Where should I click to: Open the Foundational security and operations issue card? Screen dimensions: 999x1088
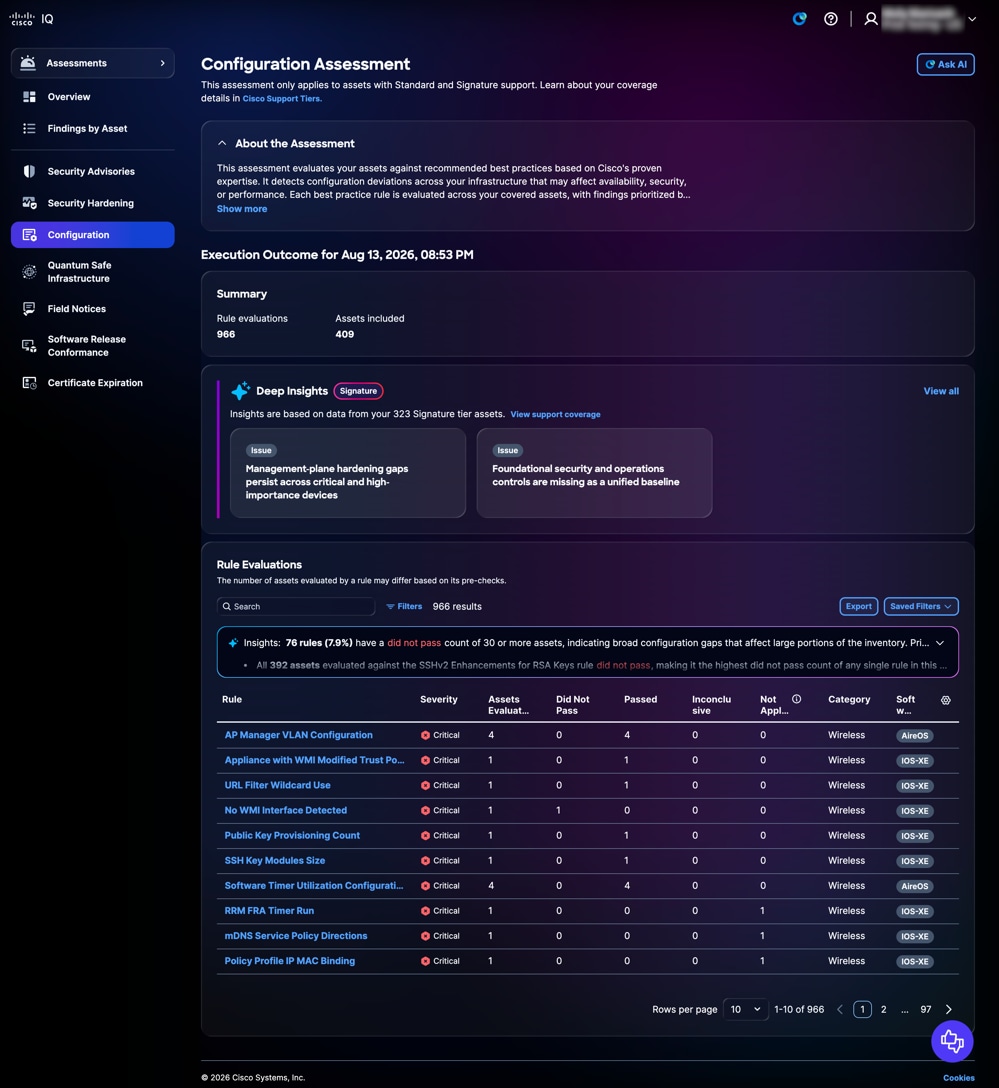tap(595, 473)
